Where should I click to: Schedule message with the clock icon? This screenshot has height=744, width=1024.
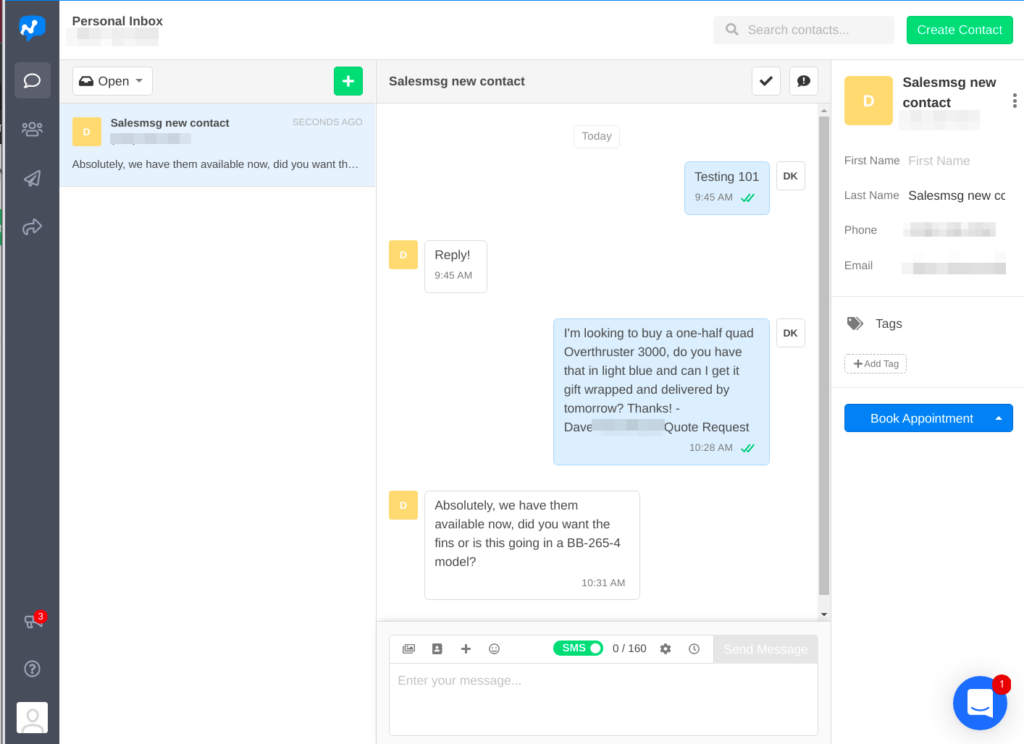(694, 649)
